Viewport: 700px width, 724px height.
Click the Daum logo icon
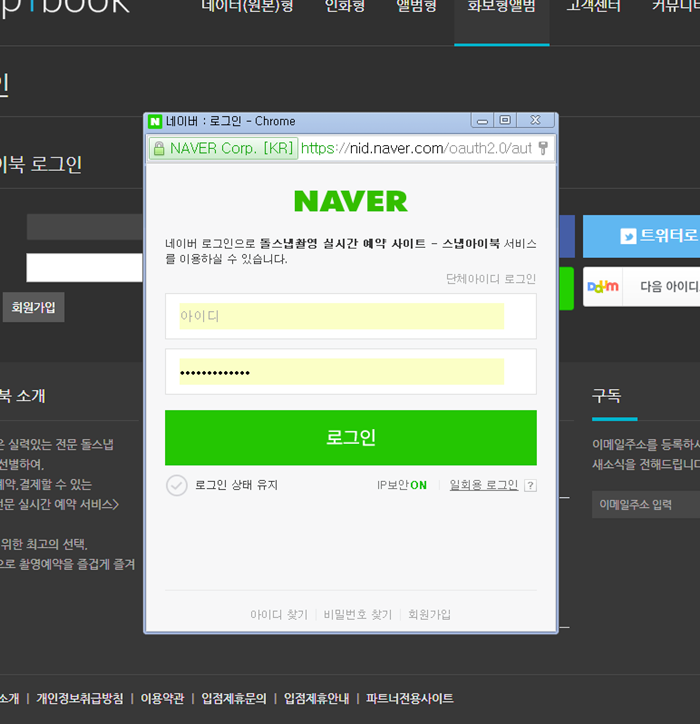click(x=603, y=286)
